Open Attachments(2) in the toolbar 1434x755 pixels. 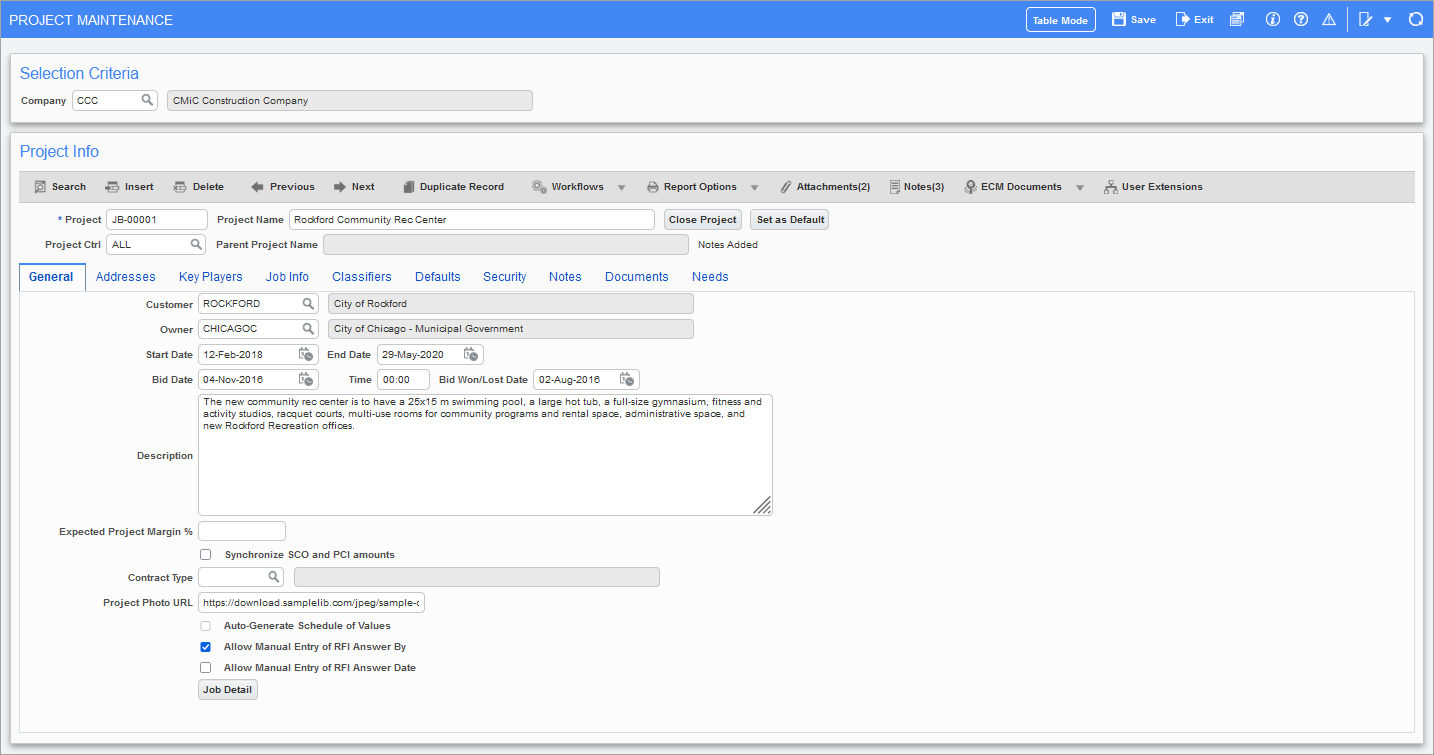pyautogui.click(x=825, y=187)
